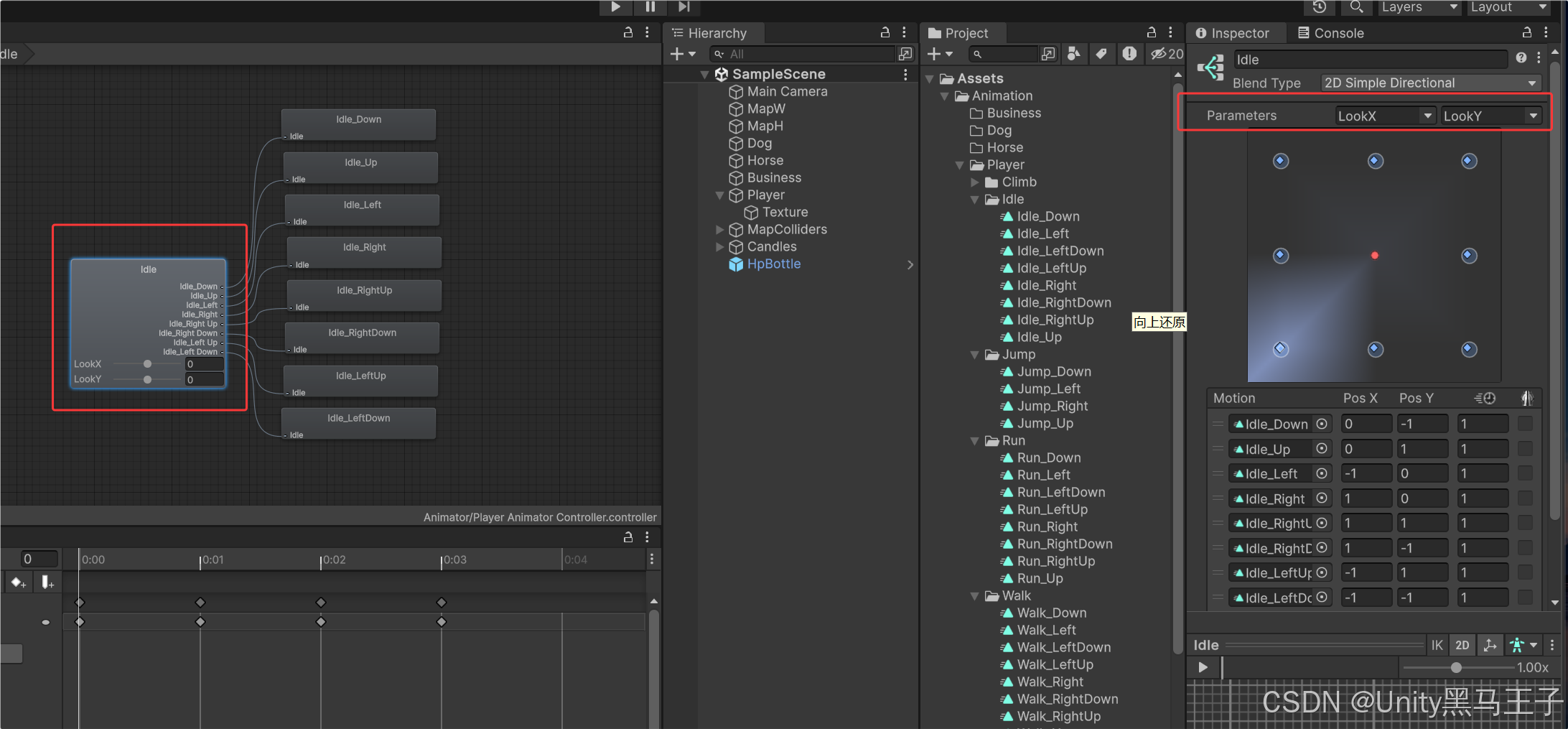The width and height of the screenshot is (1568, 729).
Task: Open the Hierarchy panel three-dot menu
Action: tap(905, 32)
